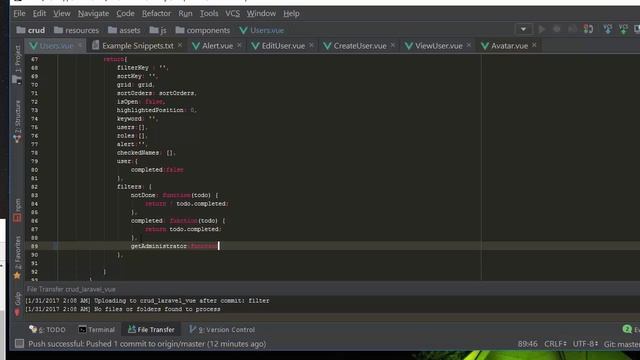The height and width of the screenshot is (360, 640).
Task: Click the 'Uploading to crud_laravel_vue' log line
Action: (147, 301)
